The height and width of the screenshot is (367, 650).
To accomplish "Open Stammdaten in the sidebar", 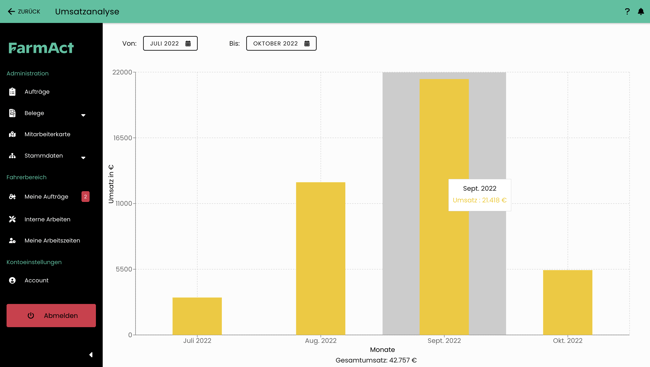I will (x=44, y=156).
